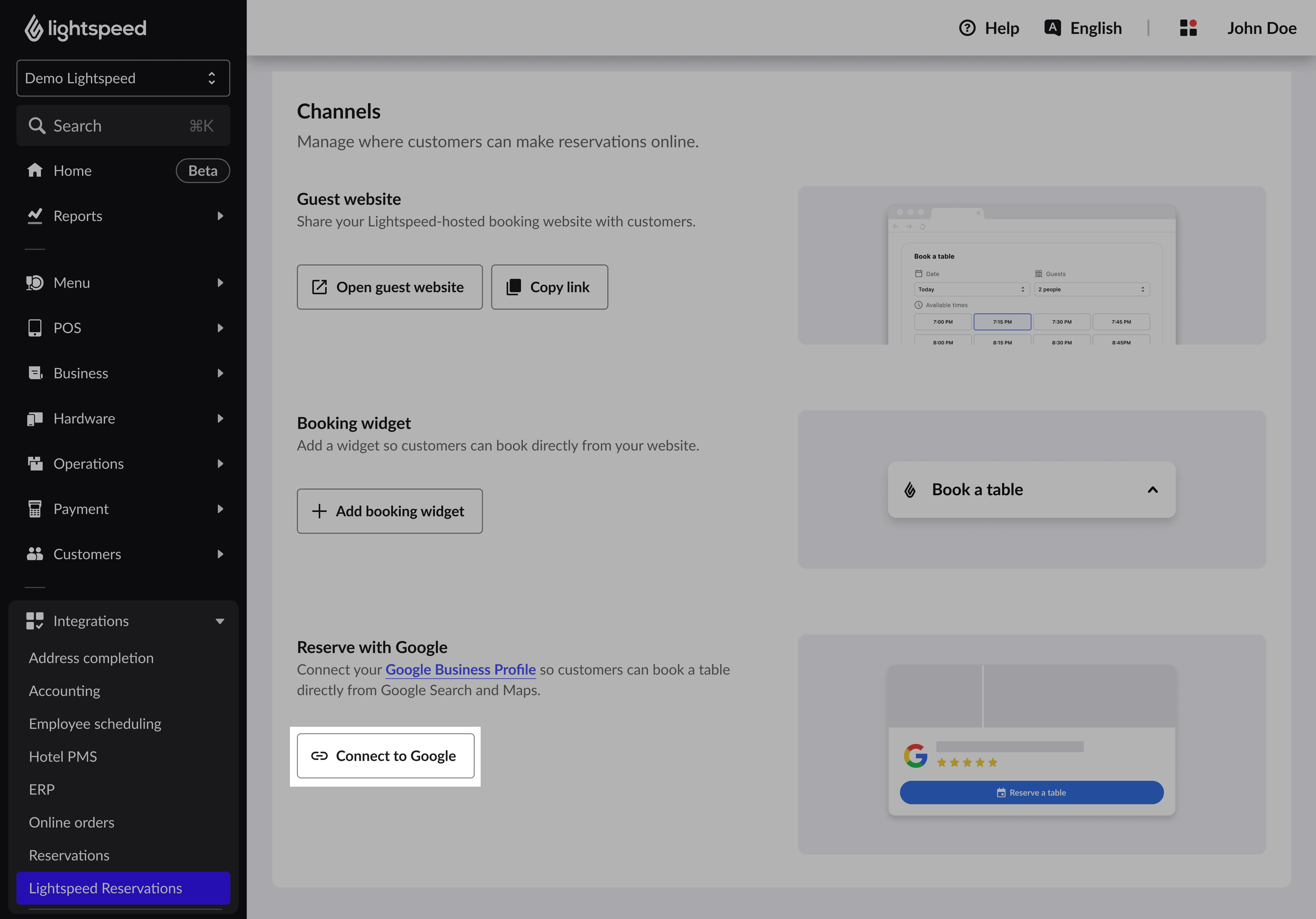Screen dimensions: 1316x919
Task: Open the Google Business Profile link
Action: click(460, 669)
